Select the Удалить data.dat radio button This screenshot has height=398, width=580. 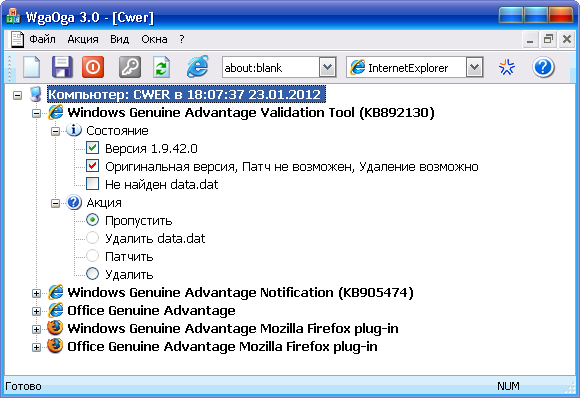coord(92,238)
